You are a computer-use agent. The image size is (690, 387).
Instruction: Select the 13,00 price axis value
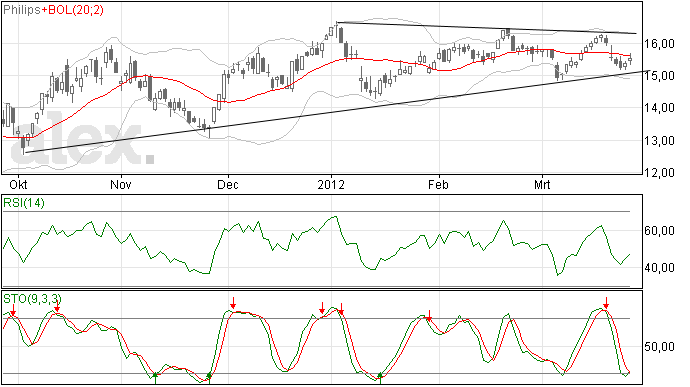point(659,140)
